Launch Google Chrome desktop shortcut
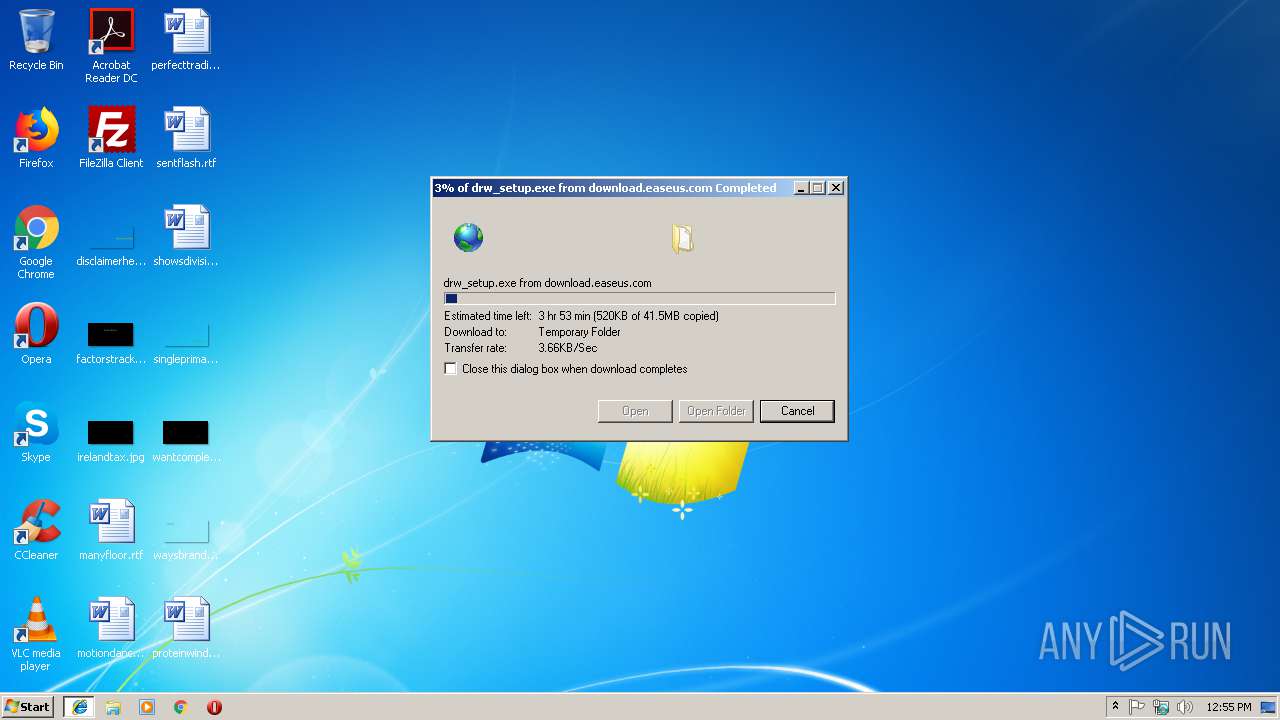 pos(36,242)
